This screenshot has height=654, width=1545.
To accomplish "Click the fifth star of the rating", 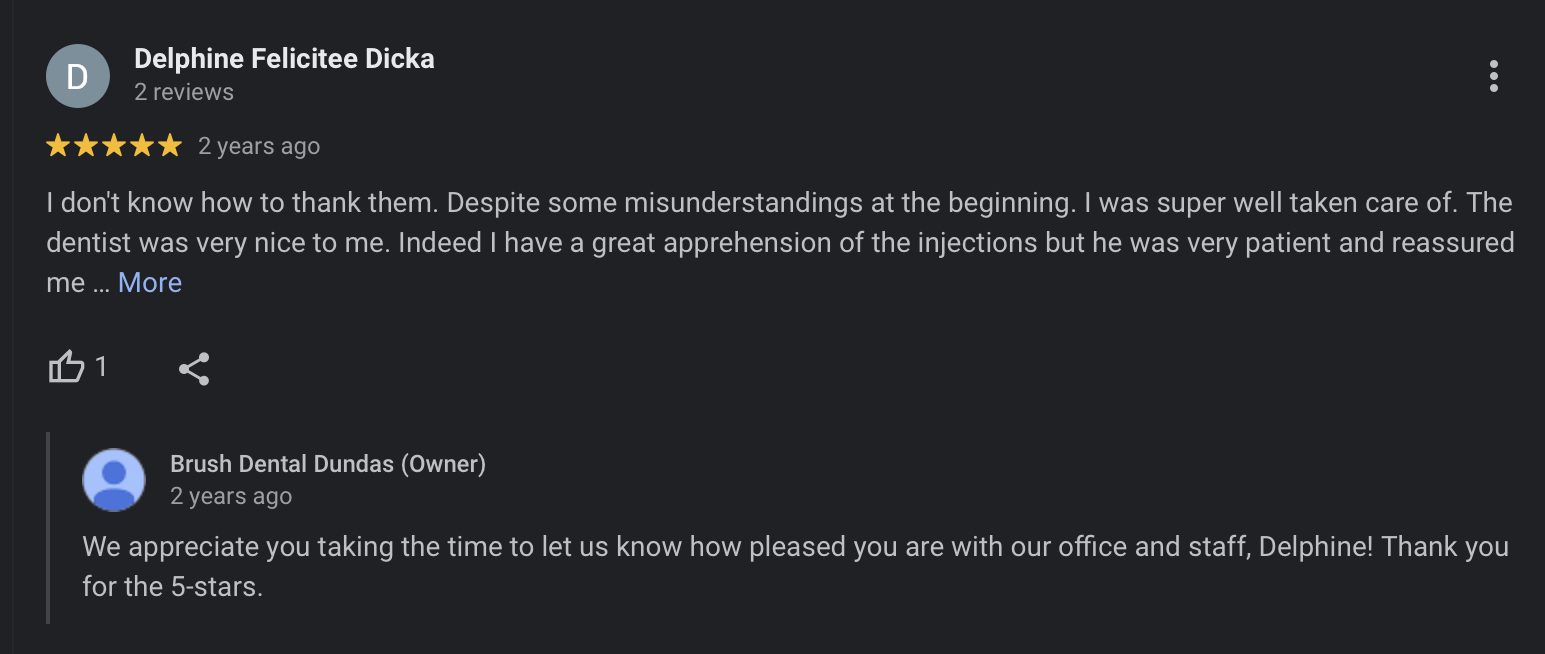I will (x=170, y=146).
